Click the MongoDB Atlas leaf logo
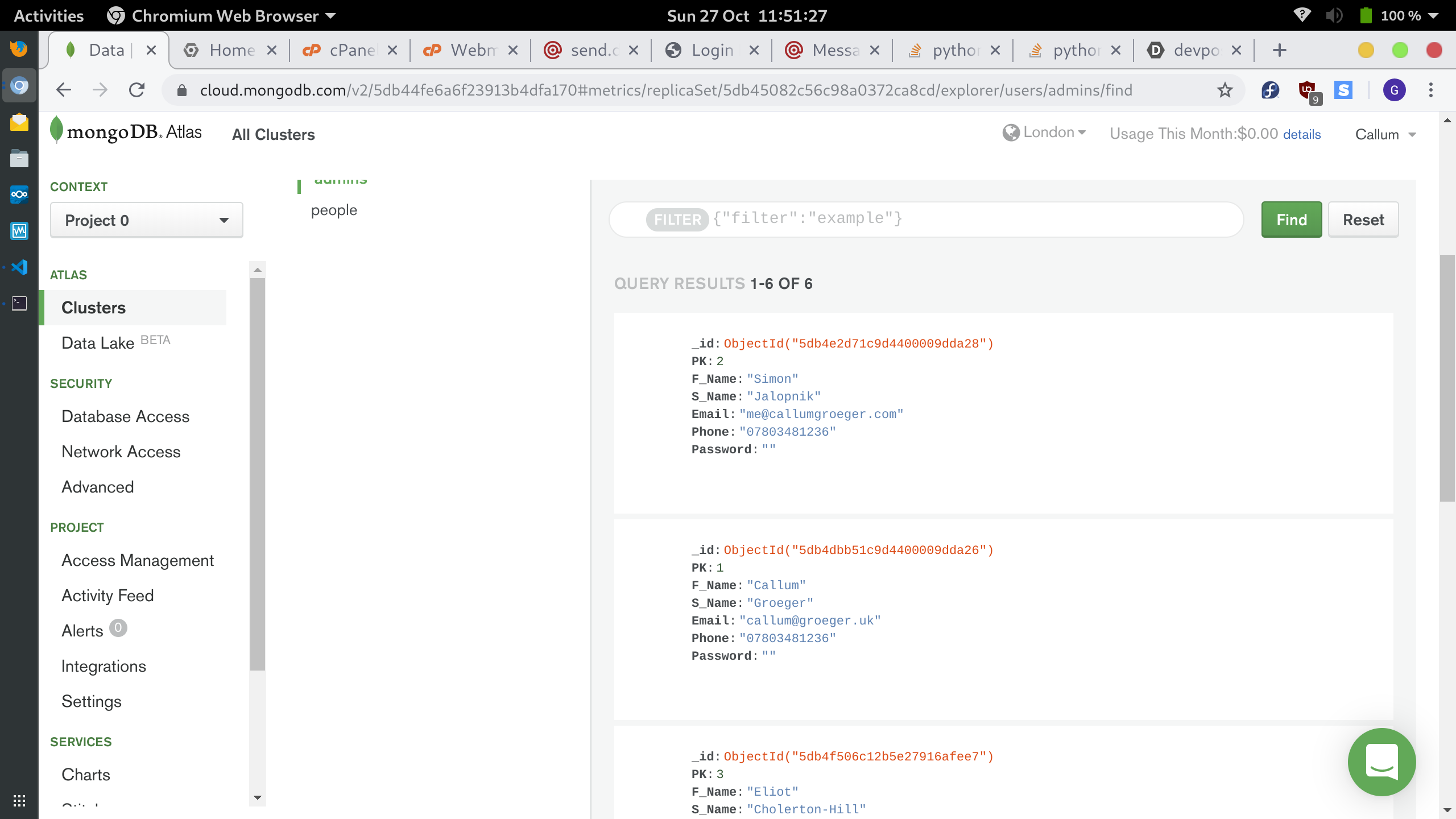The width and height of the screenshot is (1456, 819). 56,130
